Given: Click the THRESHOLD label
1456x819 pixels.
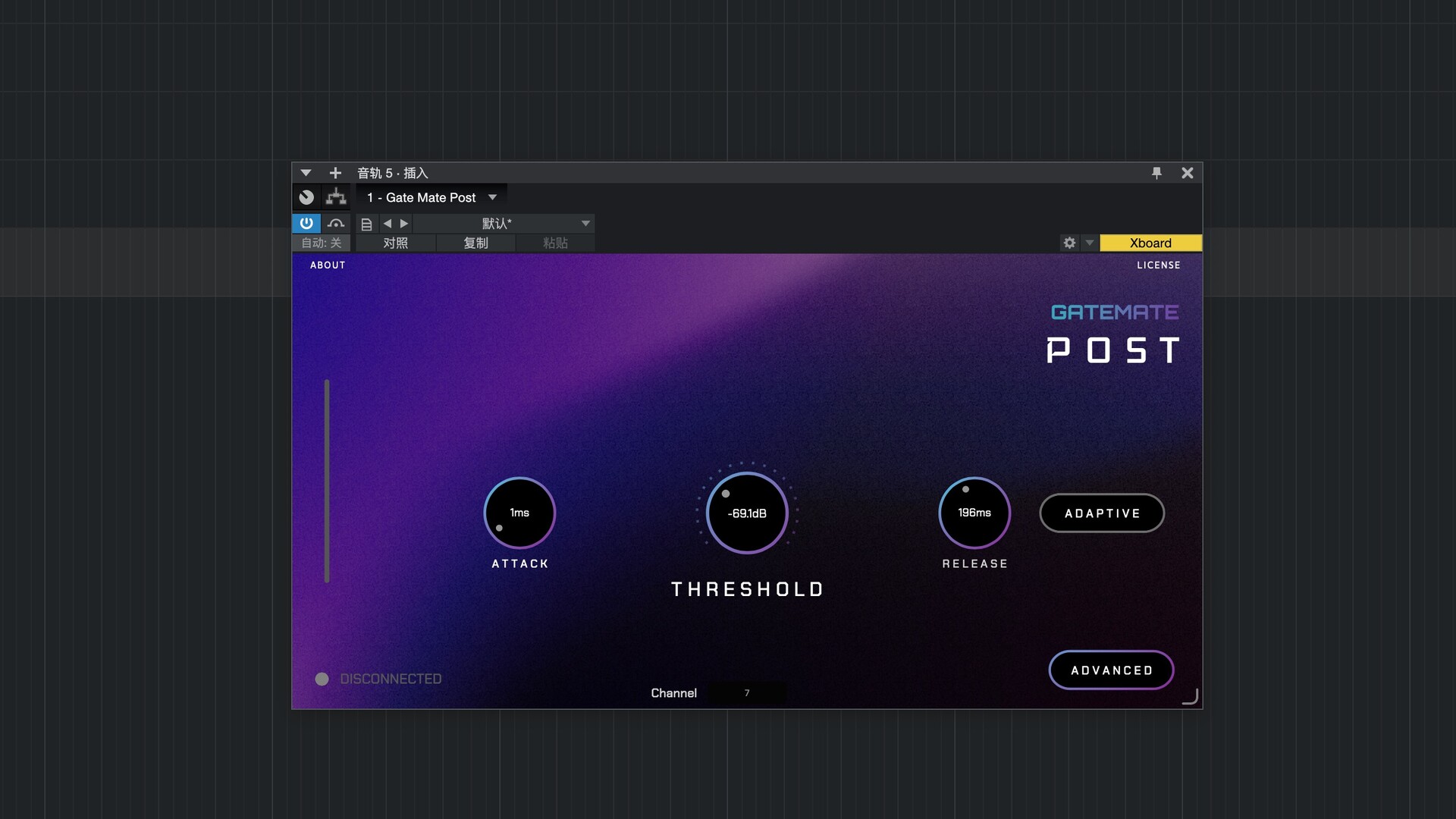Looking at the screenshot, I should click(x=747, y=590).
